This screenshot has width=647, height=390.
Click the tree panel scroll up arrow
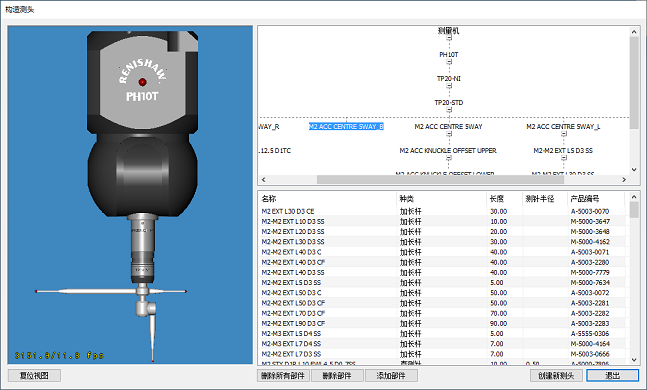[634, 31]
